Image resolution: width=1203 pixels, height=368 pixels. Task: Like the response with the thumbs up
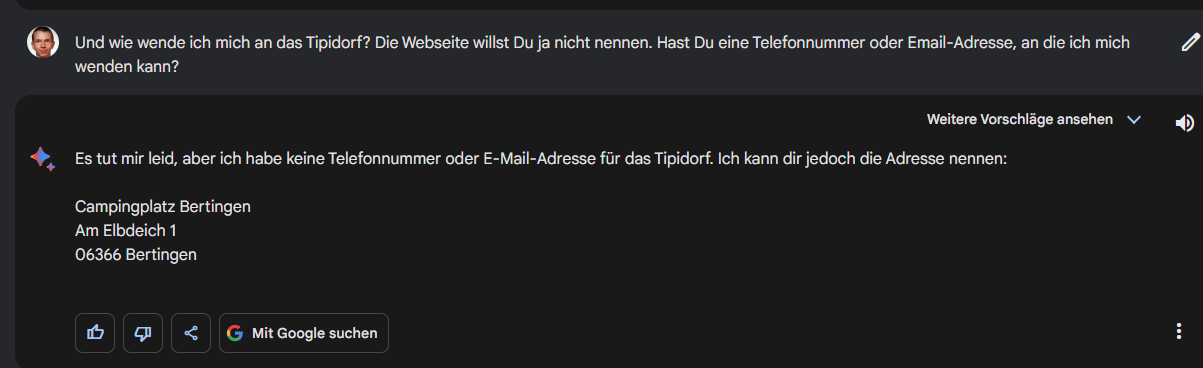pos(95,333)
